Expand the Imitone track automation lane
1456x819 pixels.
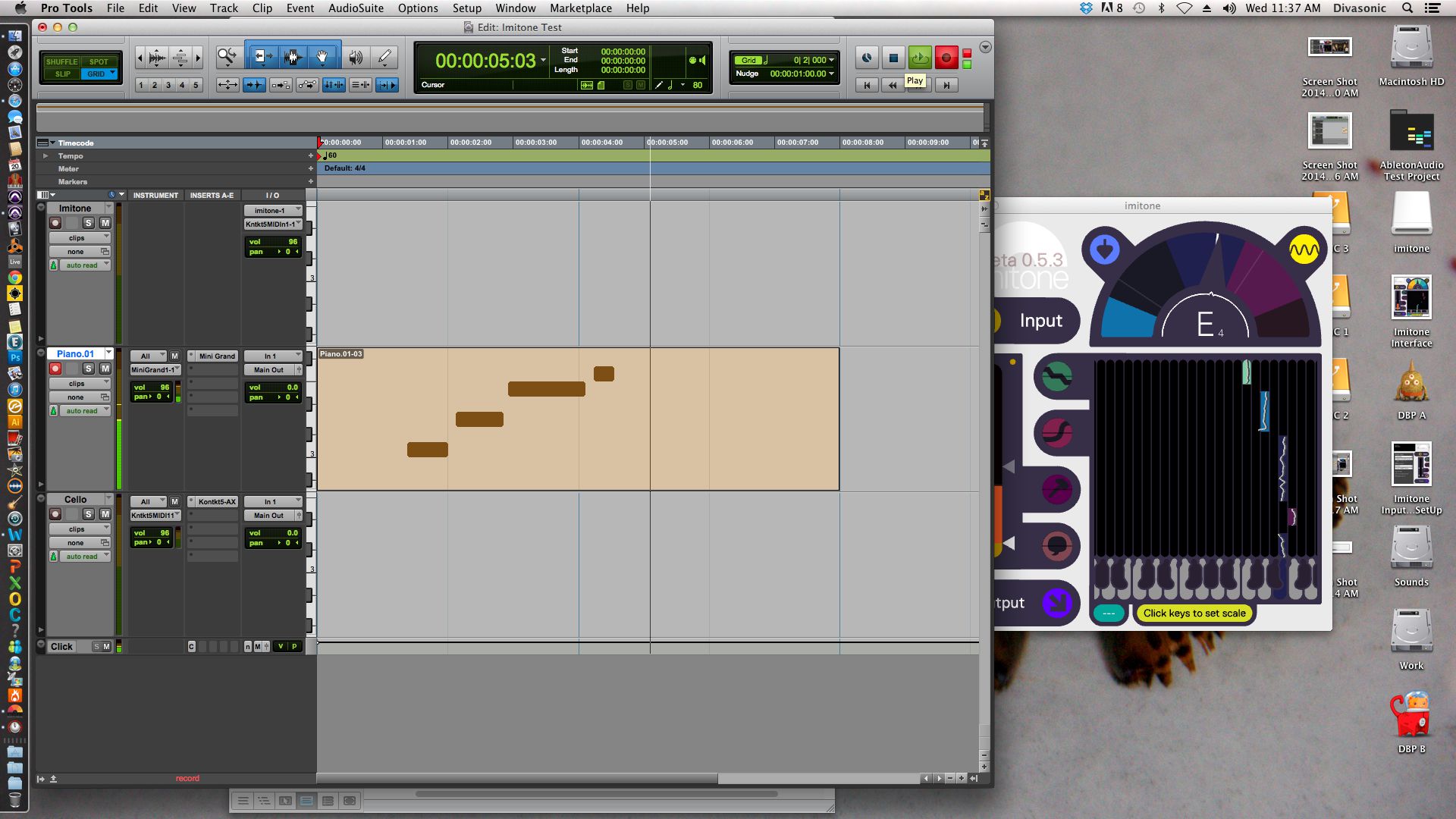(x=42, y=207)
